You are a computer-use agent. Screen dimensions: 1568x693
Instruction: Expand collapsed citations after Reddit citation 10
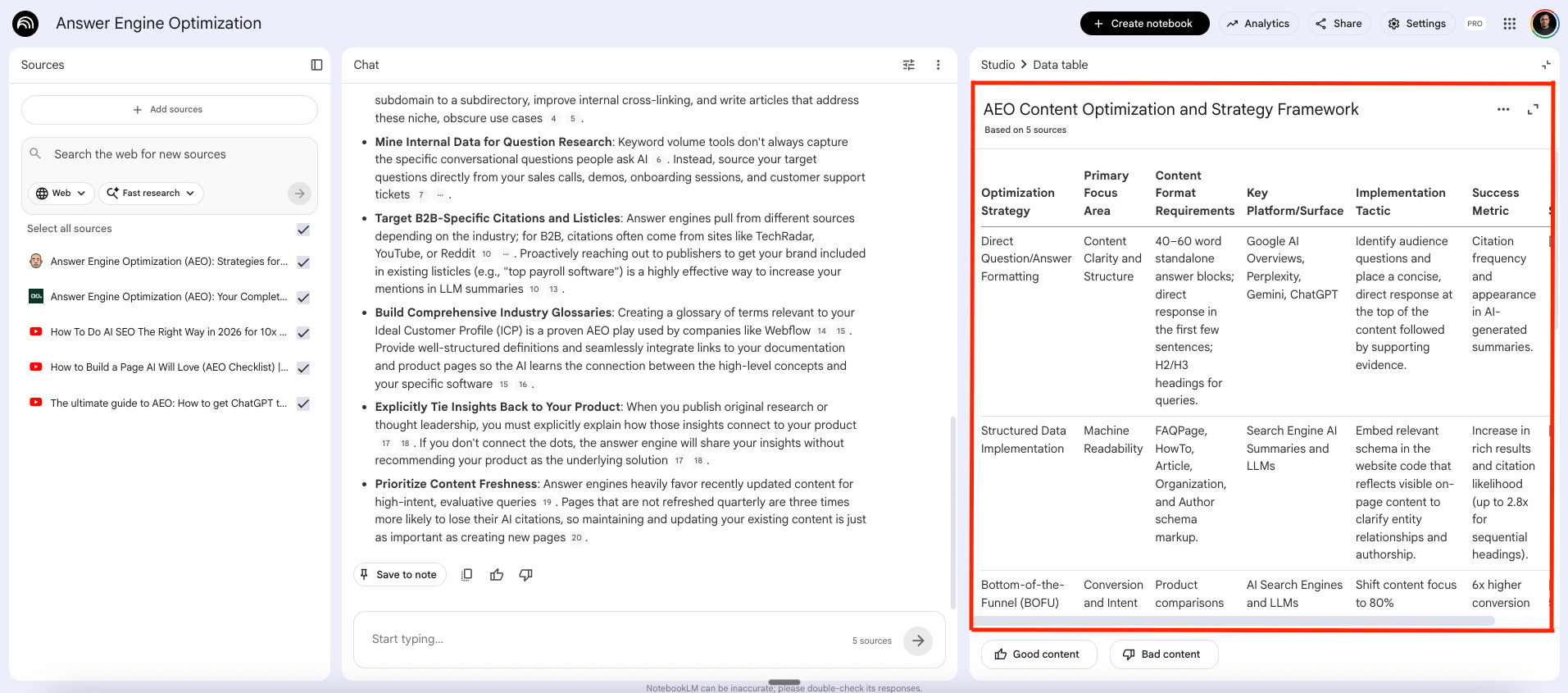pyautogui.click(x=506, y=254)
